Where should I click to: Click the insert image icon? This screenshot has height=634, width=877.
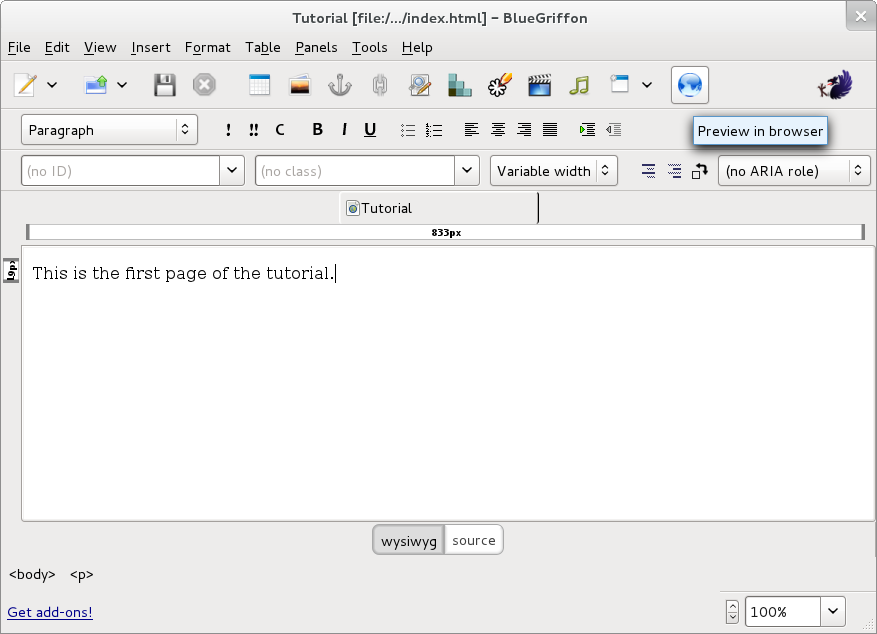coord(300,85)
